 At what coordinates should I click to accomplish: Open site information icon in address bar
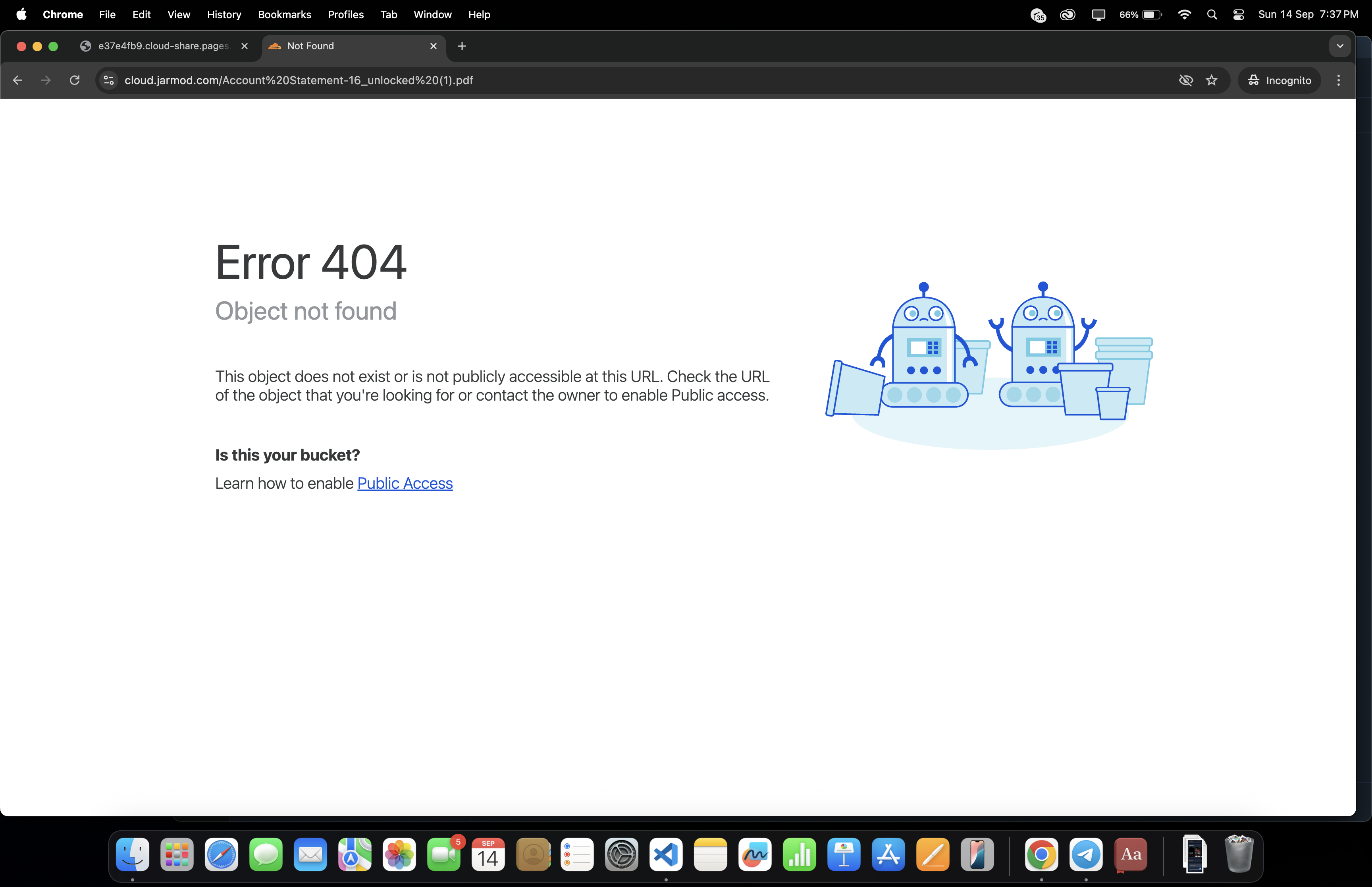(x=109, y=80)
